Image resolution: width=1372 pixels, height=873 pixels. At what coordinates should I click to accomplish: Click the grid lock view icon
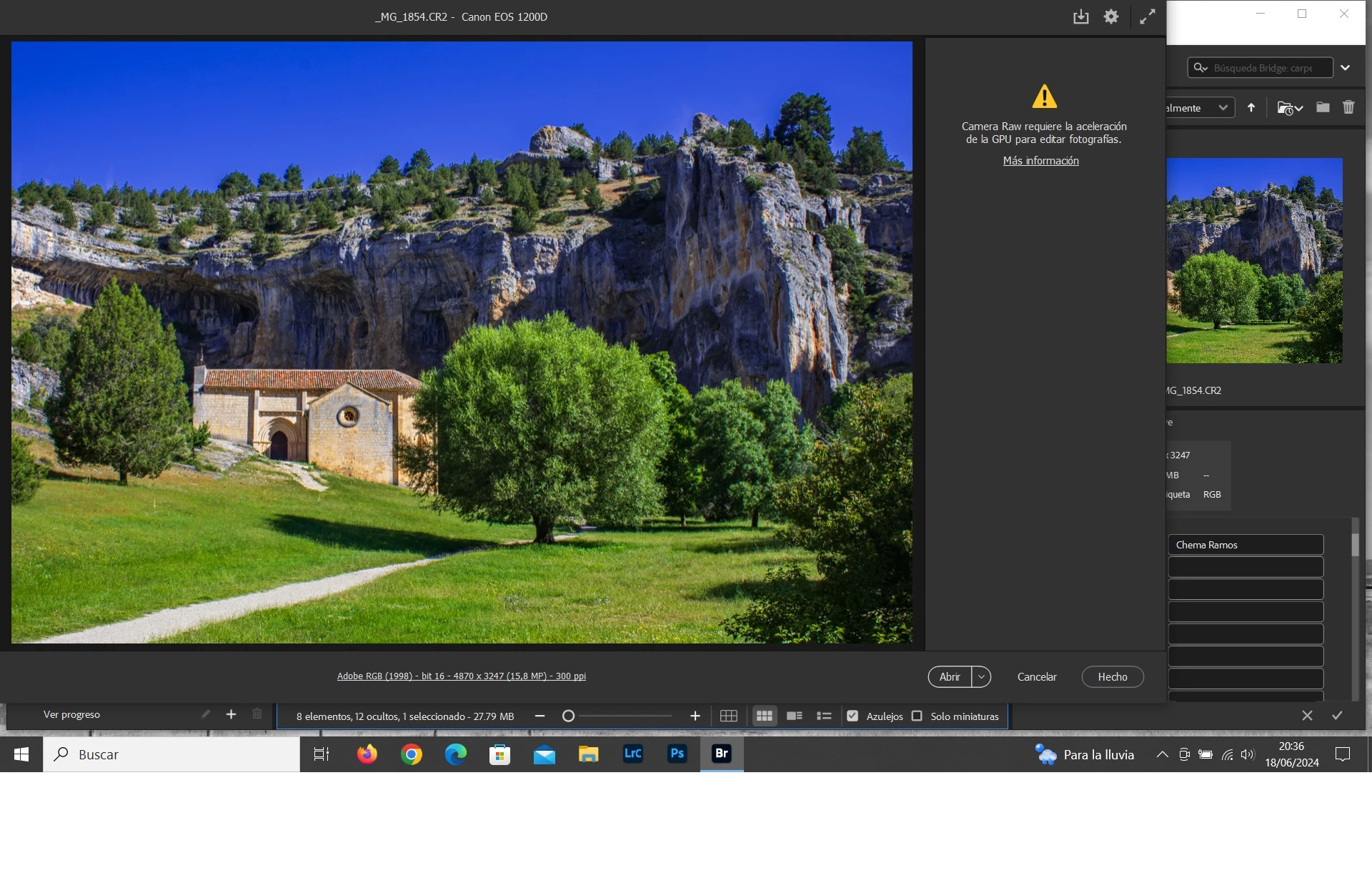point(728,716)
